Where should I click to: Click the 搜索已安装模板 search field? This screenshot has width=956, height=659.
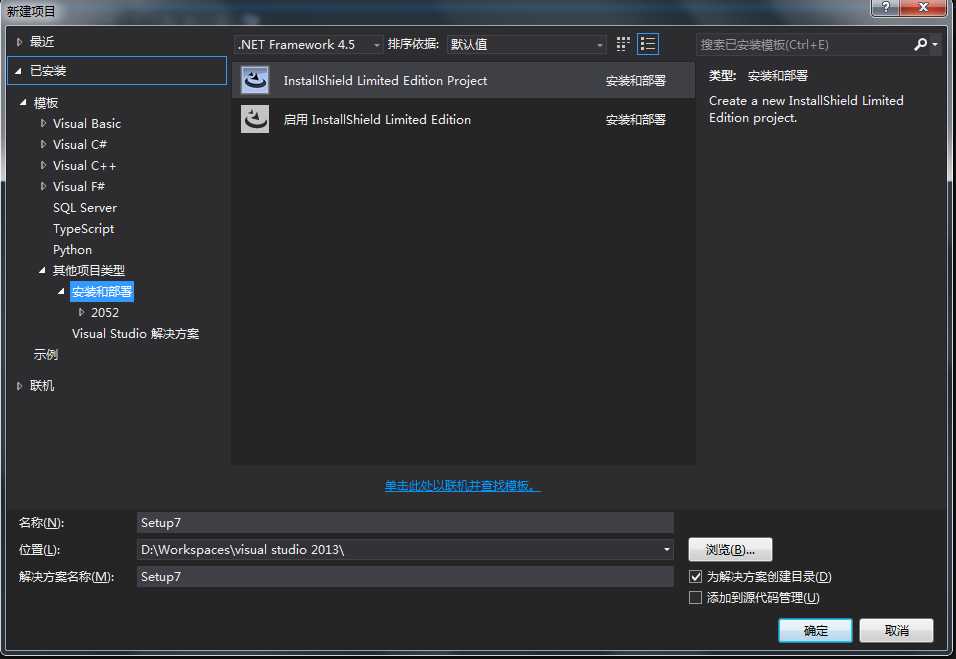[x=805, y=45]
